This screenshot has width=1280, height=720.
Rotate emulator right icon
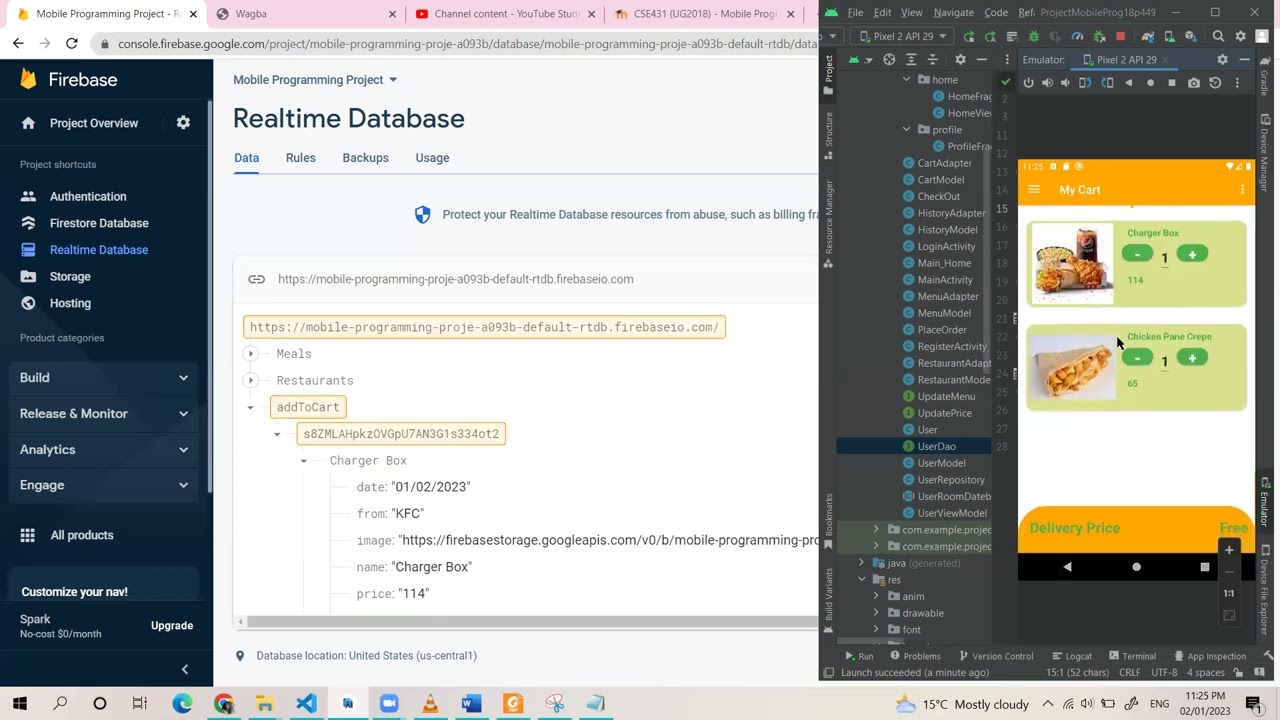pos(1107,82)
